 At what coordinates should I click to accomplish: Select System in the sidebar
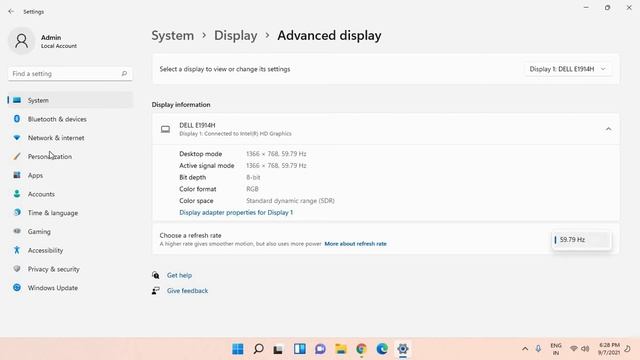70,100
